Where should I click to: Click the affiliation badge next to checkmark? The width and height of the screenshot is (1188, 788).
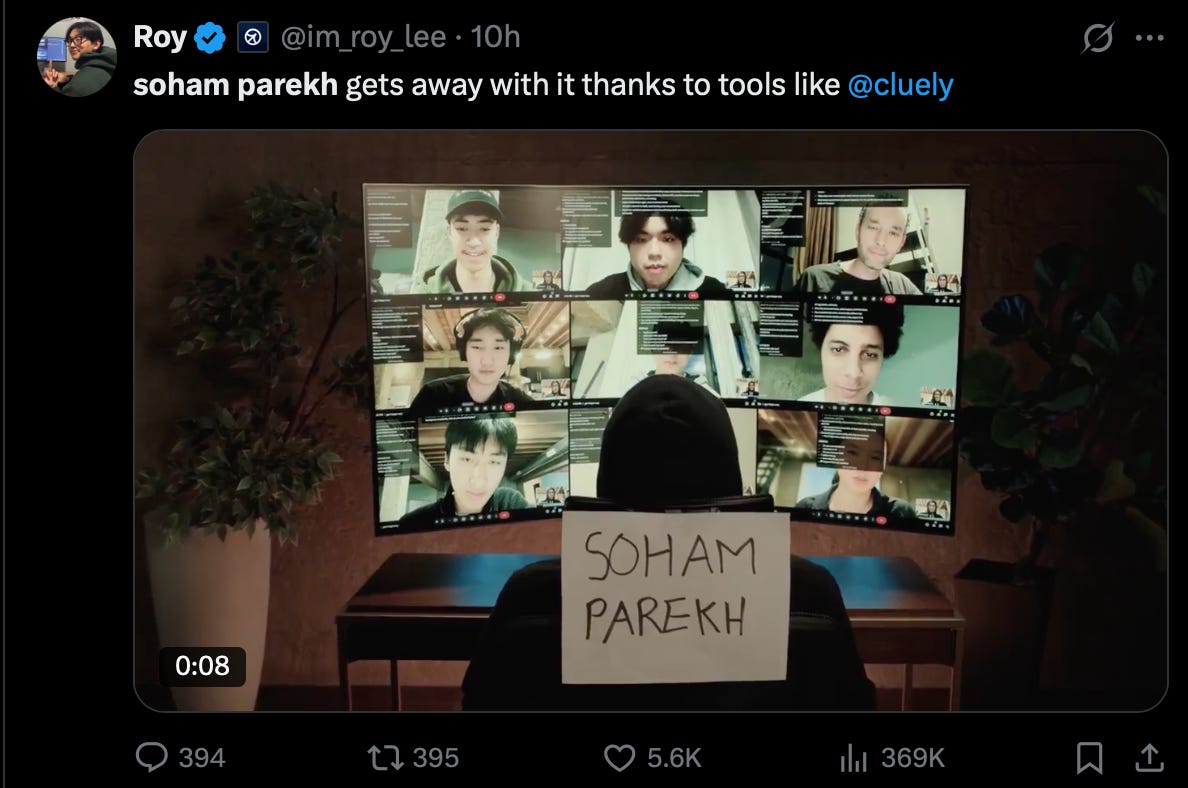[x=253, y=37]
